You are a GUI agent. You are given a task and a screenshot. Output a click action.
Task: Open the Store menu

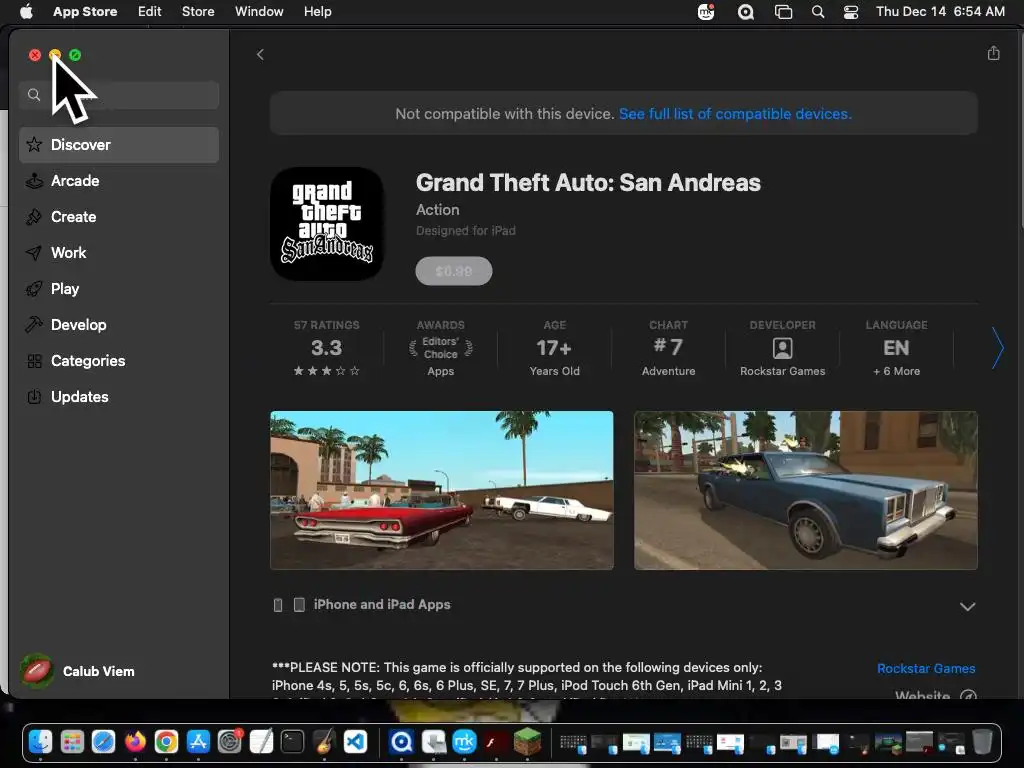(x=198, y=12)
